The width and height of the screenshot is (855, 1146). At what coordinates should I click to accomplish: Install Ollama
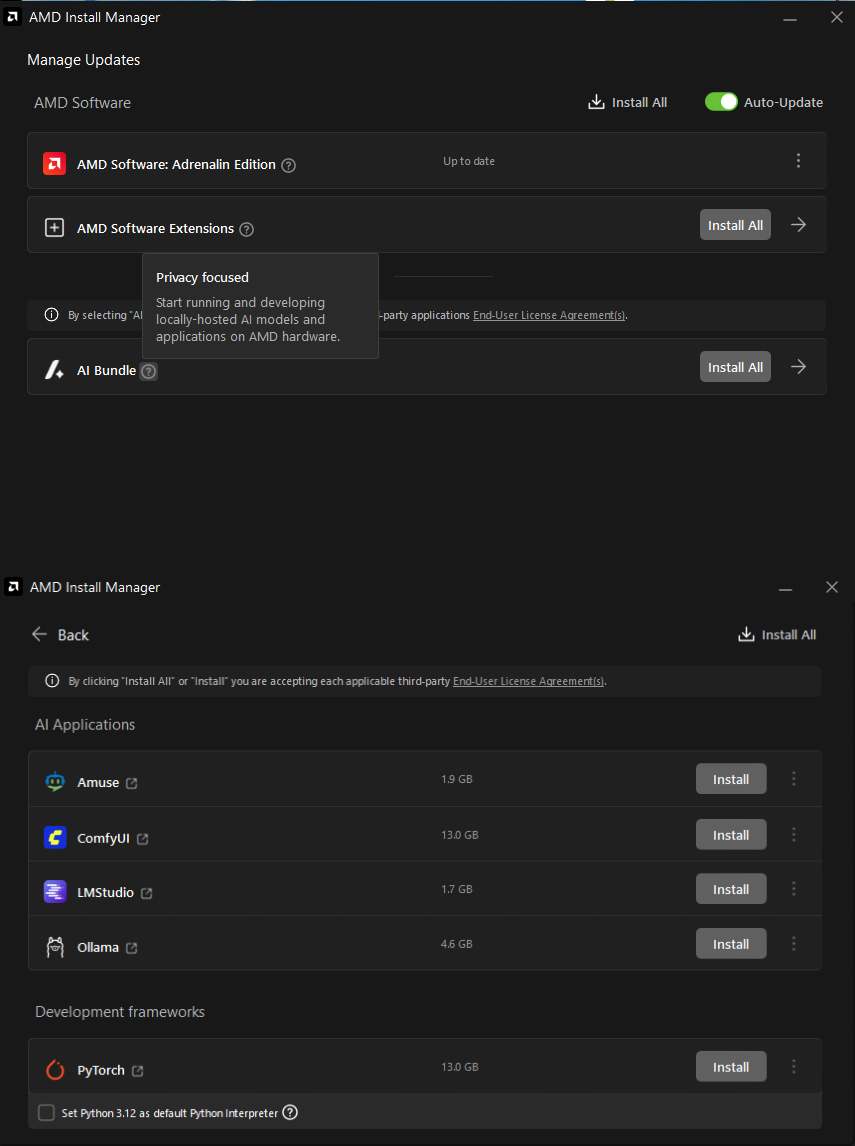point(731,944)
